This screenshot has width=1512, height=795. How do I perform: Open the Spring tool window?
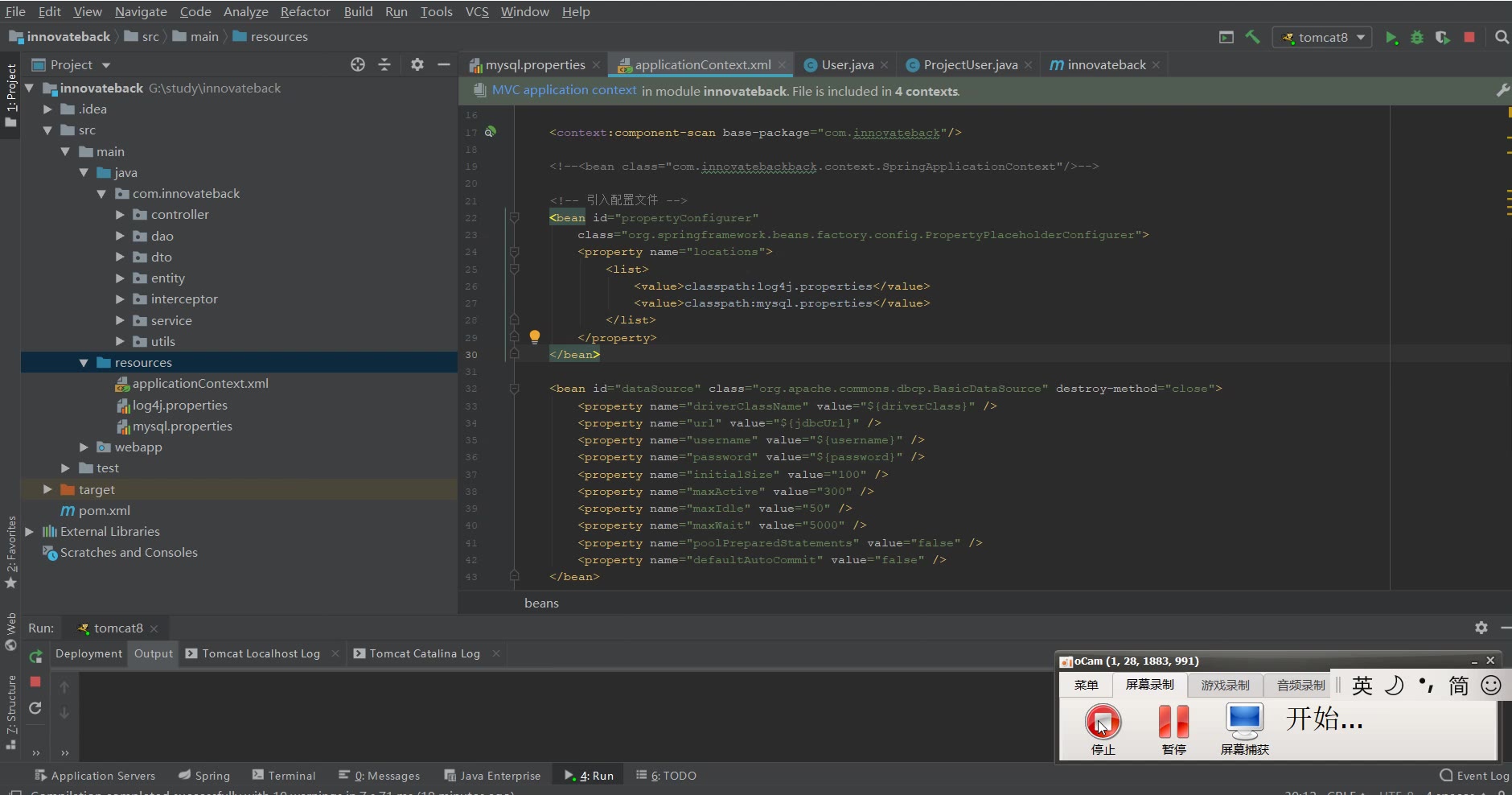[x=204, y=776]
